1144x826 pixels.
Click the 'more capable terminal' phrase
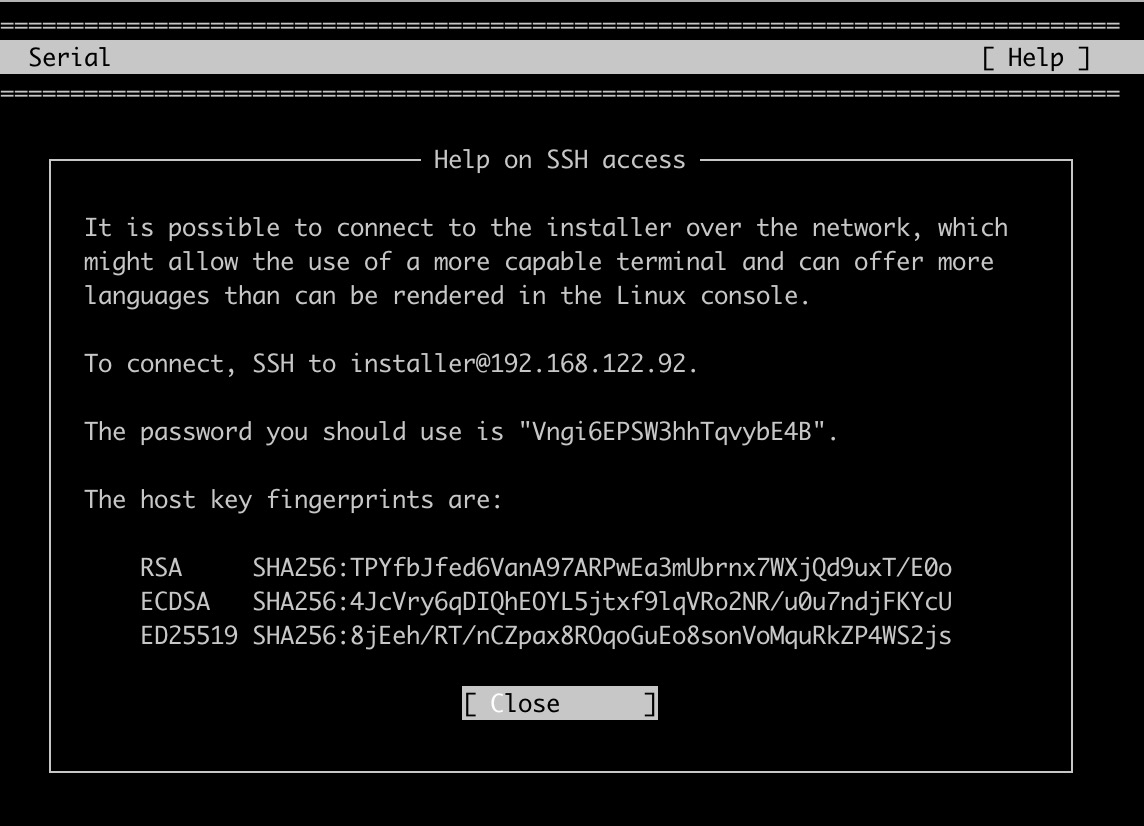coord(580,262)
